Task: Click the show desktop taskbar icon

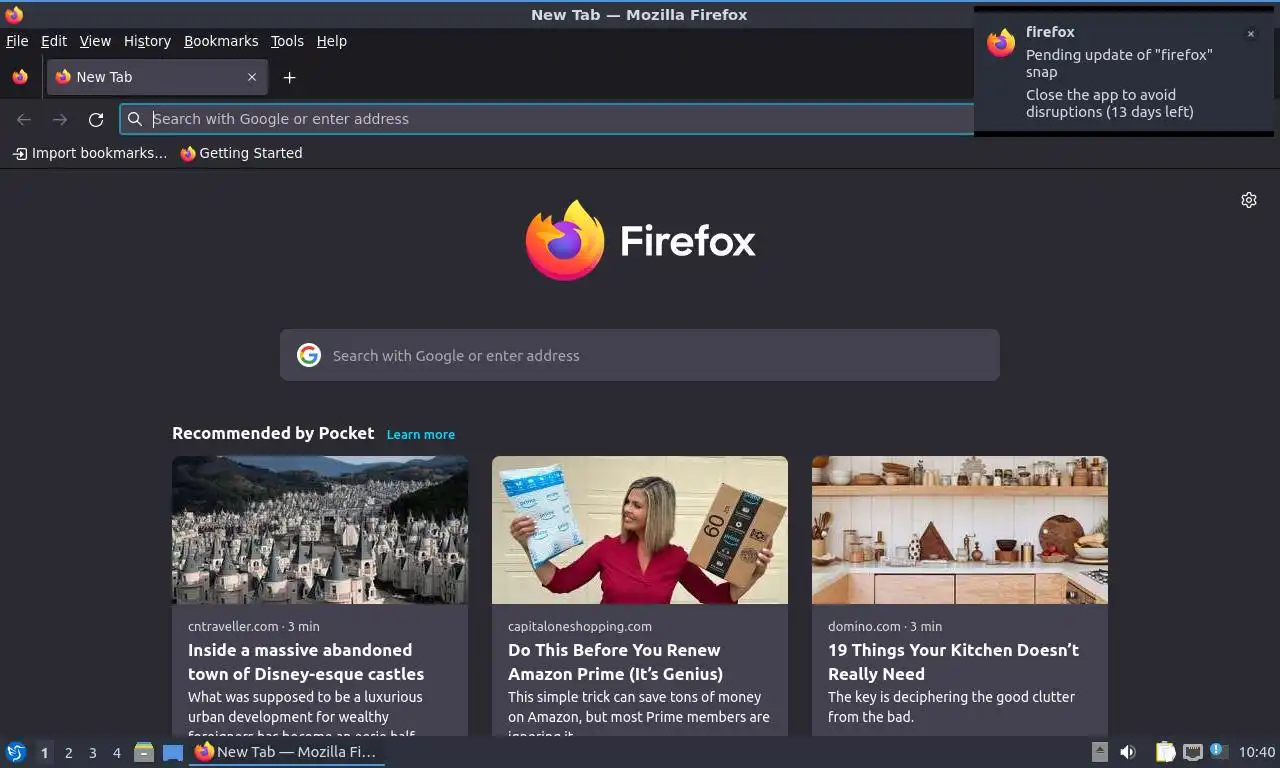Action: (x=173, y=752)
